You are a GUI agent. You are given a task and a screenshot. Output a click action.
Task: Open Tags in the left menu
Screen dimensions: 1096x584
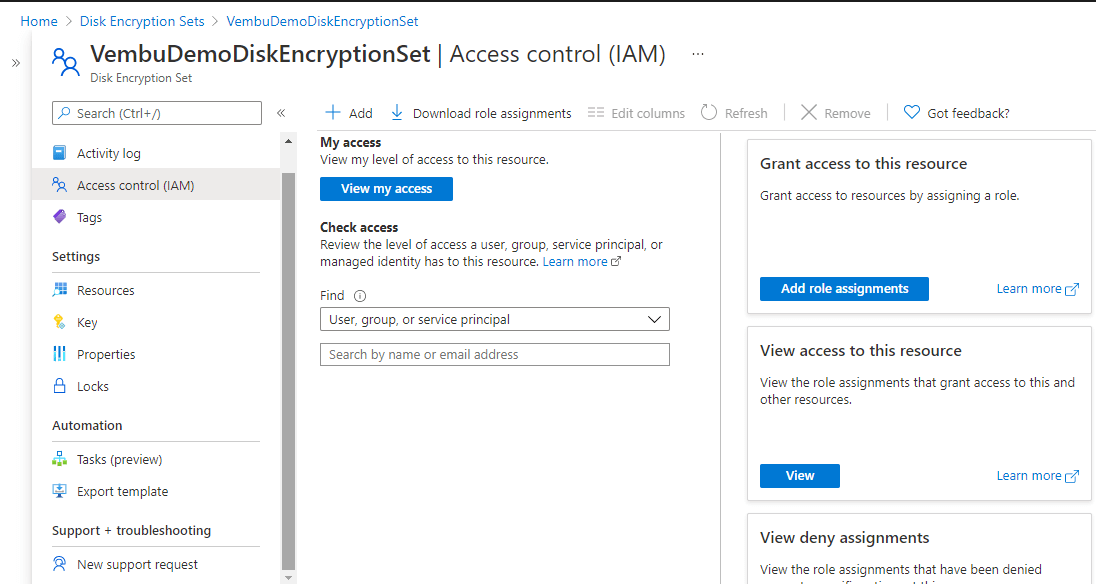point(89,217)
